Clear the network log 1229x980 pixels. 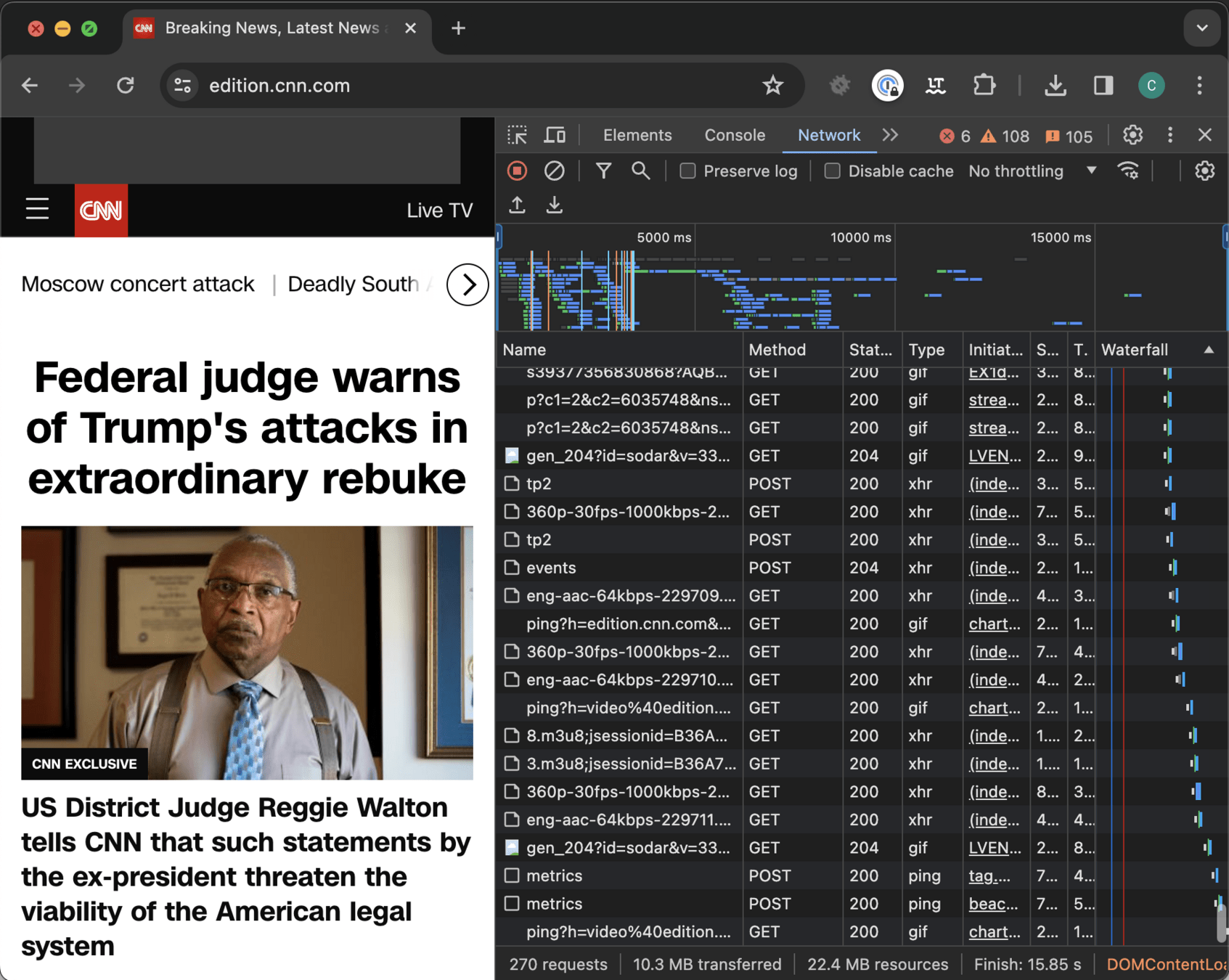554,171
